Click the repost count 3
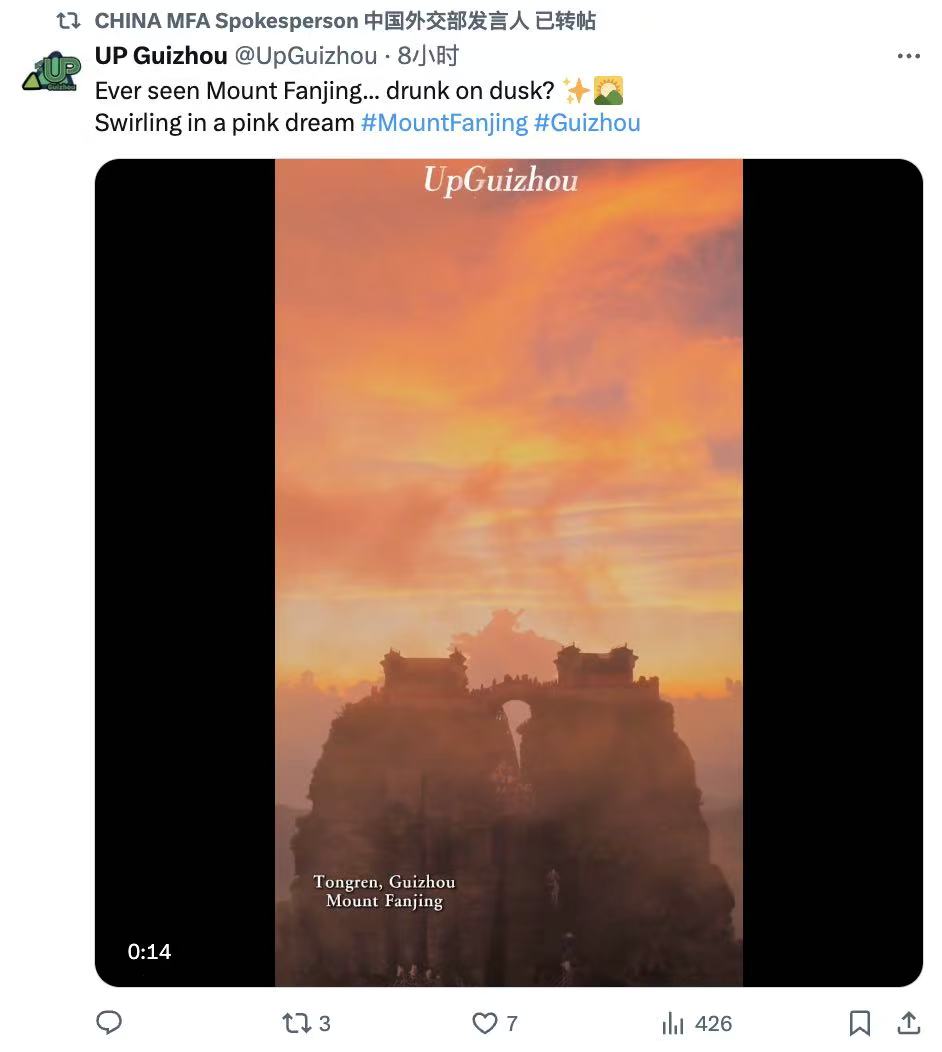Screen dimensions: 942x1052 [x=324, y=1023]
